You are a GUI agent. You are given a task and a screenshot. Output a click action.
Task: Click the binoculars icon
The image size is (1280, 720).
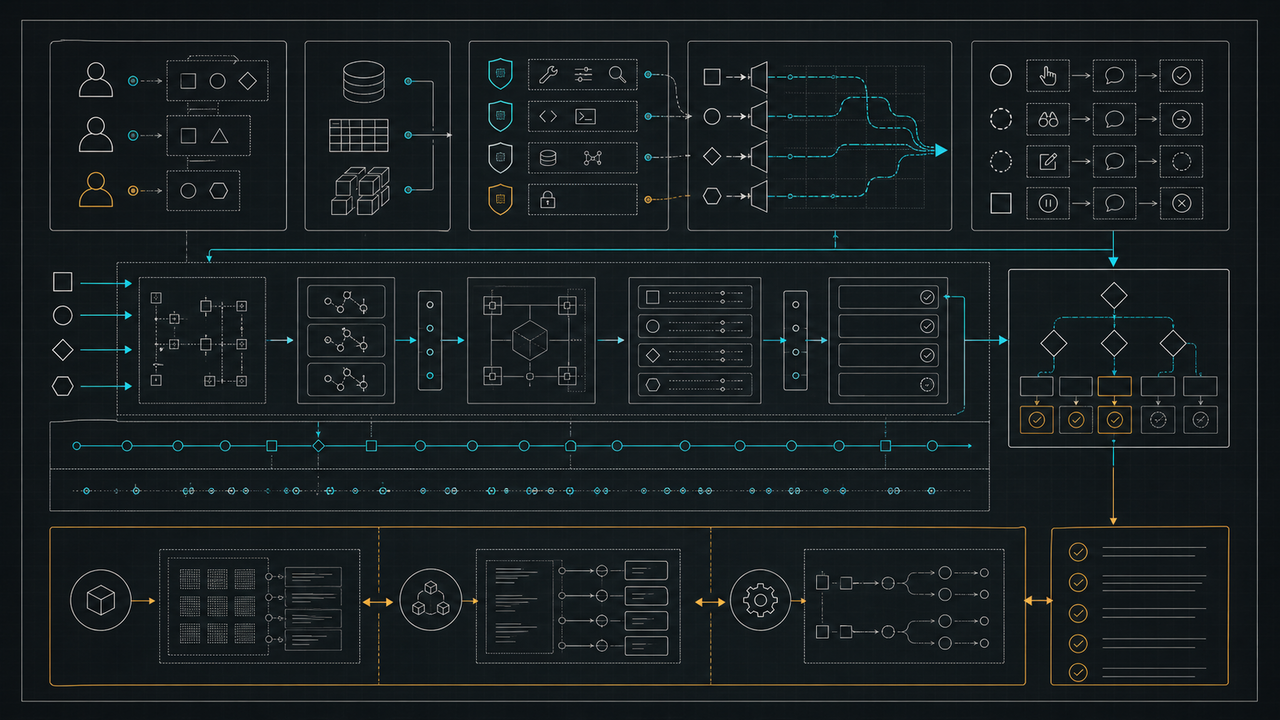1048,119
